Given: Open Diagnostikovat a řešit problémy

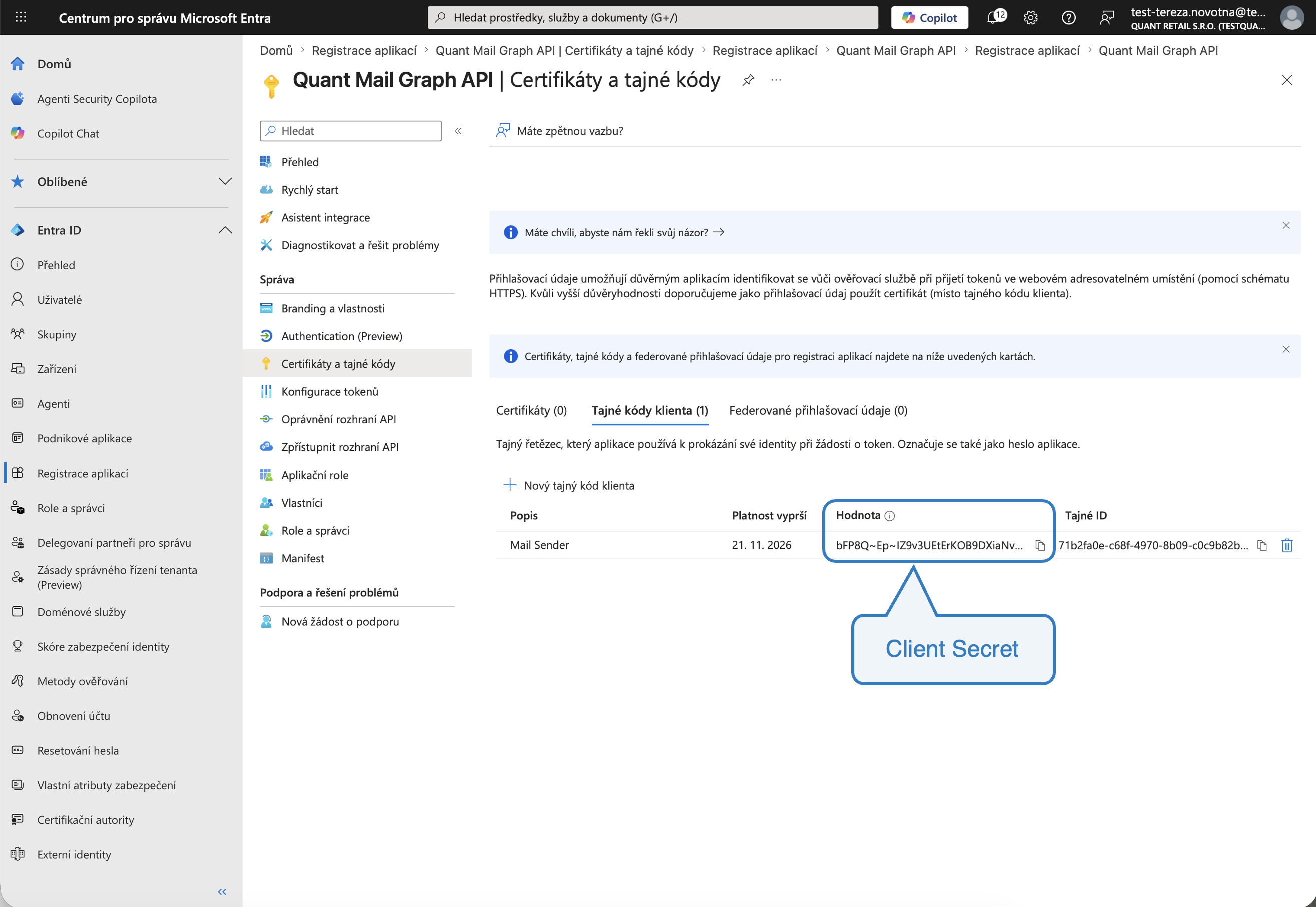Looking at the screenshot, I should [360, 245].
